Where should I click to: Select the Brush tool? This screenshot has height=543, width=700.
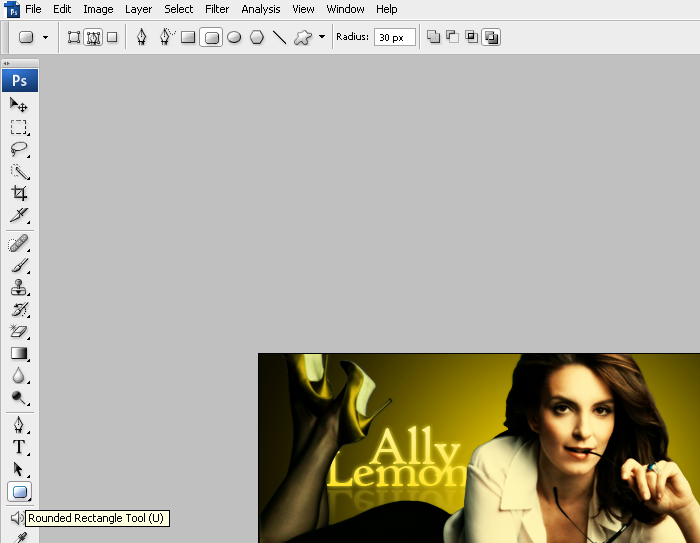(19, 266)
